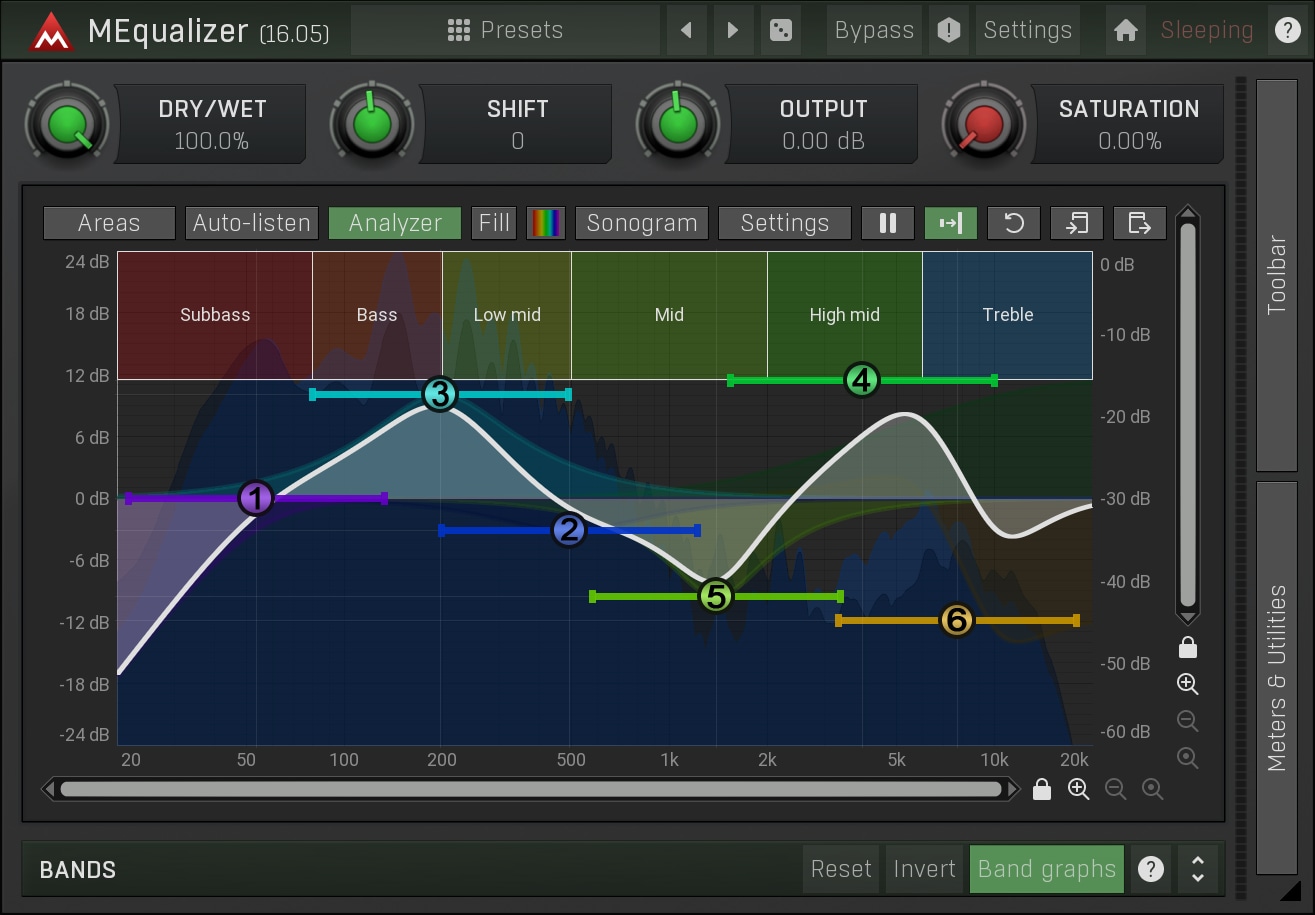Click the OUTPUT knob
This screenshot has width=1315, height=915.
(678, 125)
